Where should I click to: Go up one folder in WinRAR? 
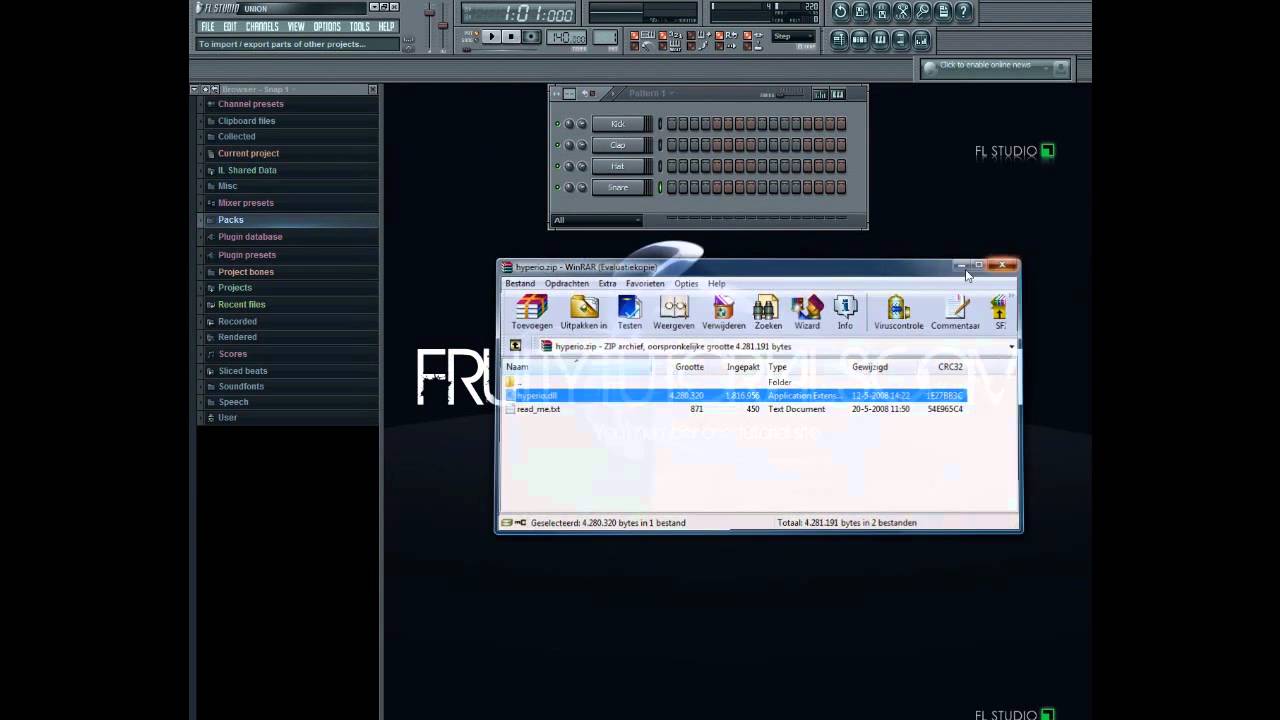[x=516, y=346]
